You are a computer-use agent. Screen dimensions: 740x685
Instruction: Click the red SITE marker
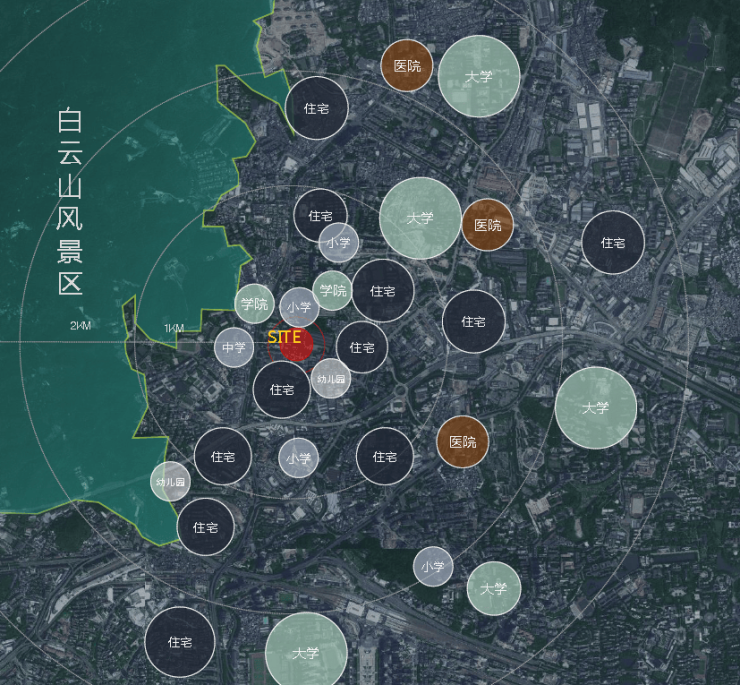296,344
